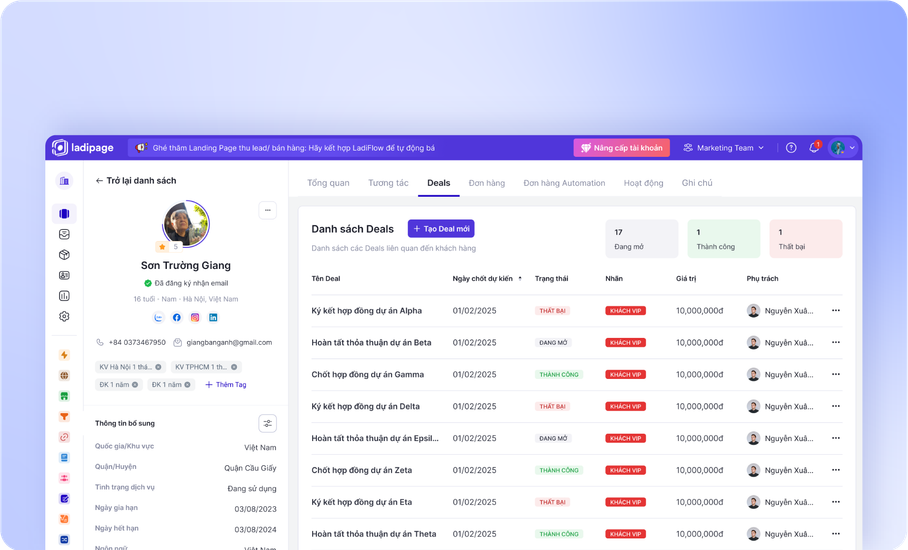This screenshot has height=550, width=908.
Task: Open deal Ký kết hợp đồng dự án Eta
Action: 362,502
